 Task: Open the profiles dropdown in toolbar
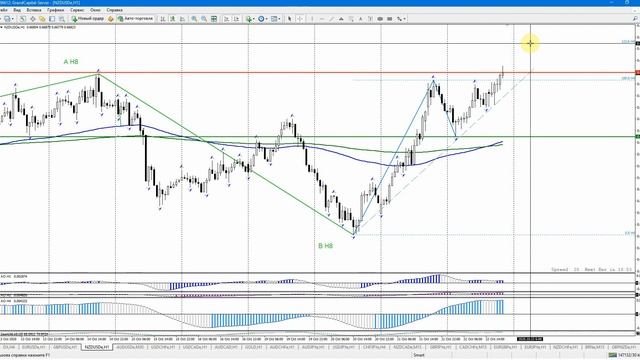pyautogui.click(x=8, y=19)
